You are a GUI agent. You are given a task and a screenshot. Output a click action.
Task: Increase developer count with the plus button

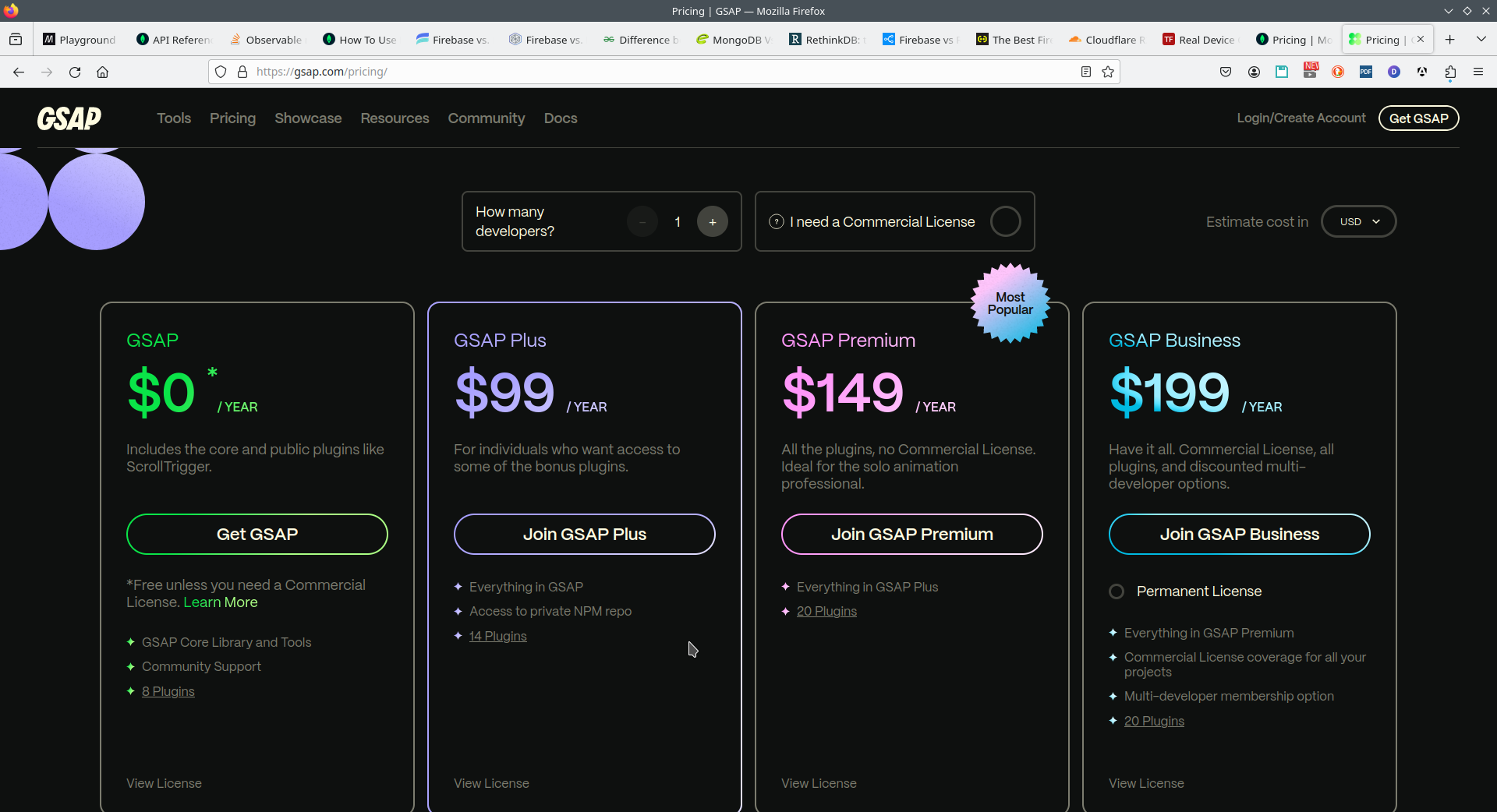point(712,222)
